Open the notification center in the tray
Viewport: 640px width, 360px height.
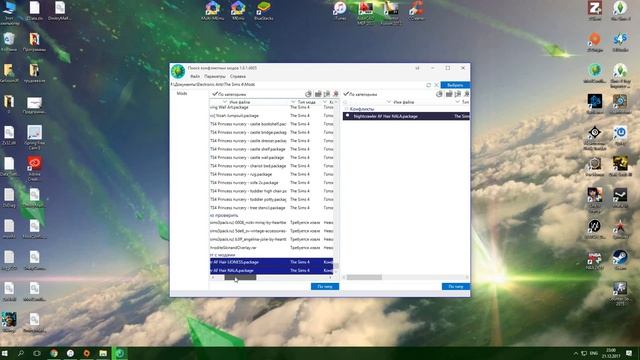tap(629, 353)
